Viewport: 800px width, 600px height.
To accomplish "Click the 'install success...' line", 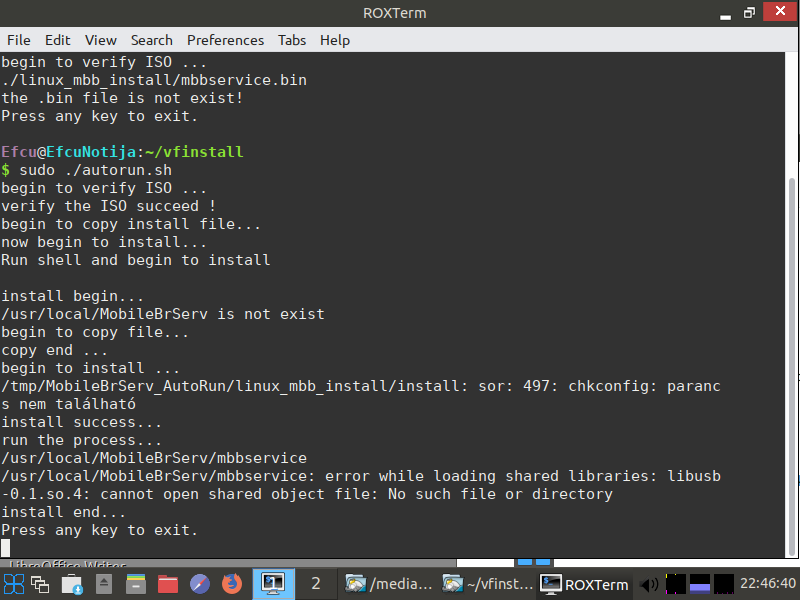I will [82, 422].
